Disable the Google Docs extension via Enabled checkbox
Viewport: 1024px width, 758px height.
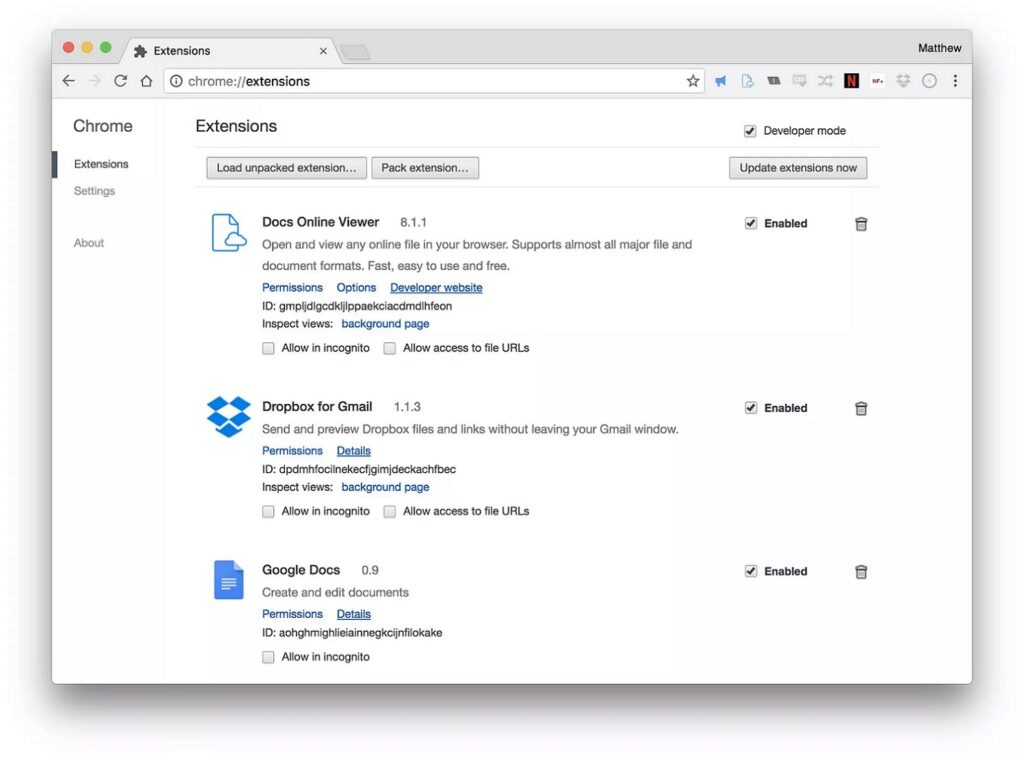pyautogui.click(x=751, y=571)
